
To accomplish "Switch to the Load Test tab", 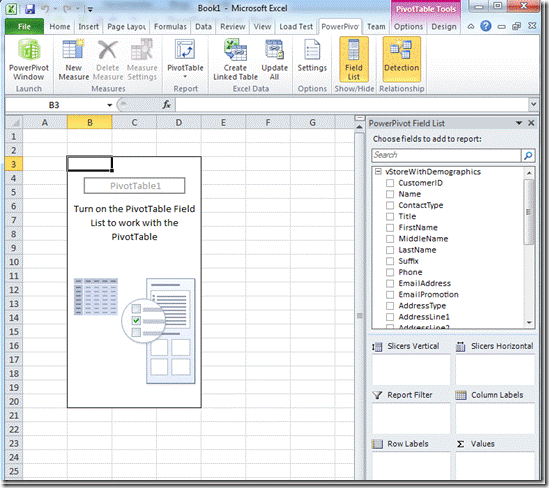I will [x=296, y=27].
